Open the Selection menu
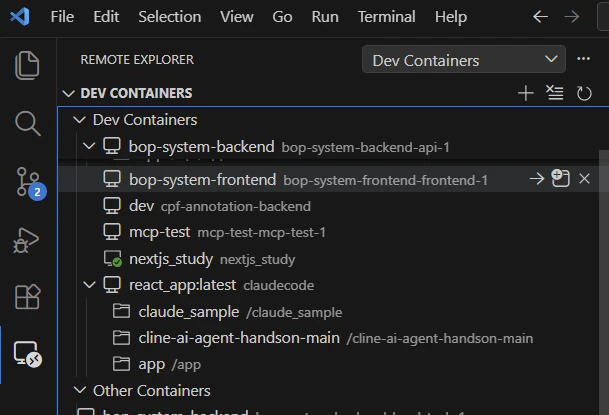 [x=170, y=17]
